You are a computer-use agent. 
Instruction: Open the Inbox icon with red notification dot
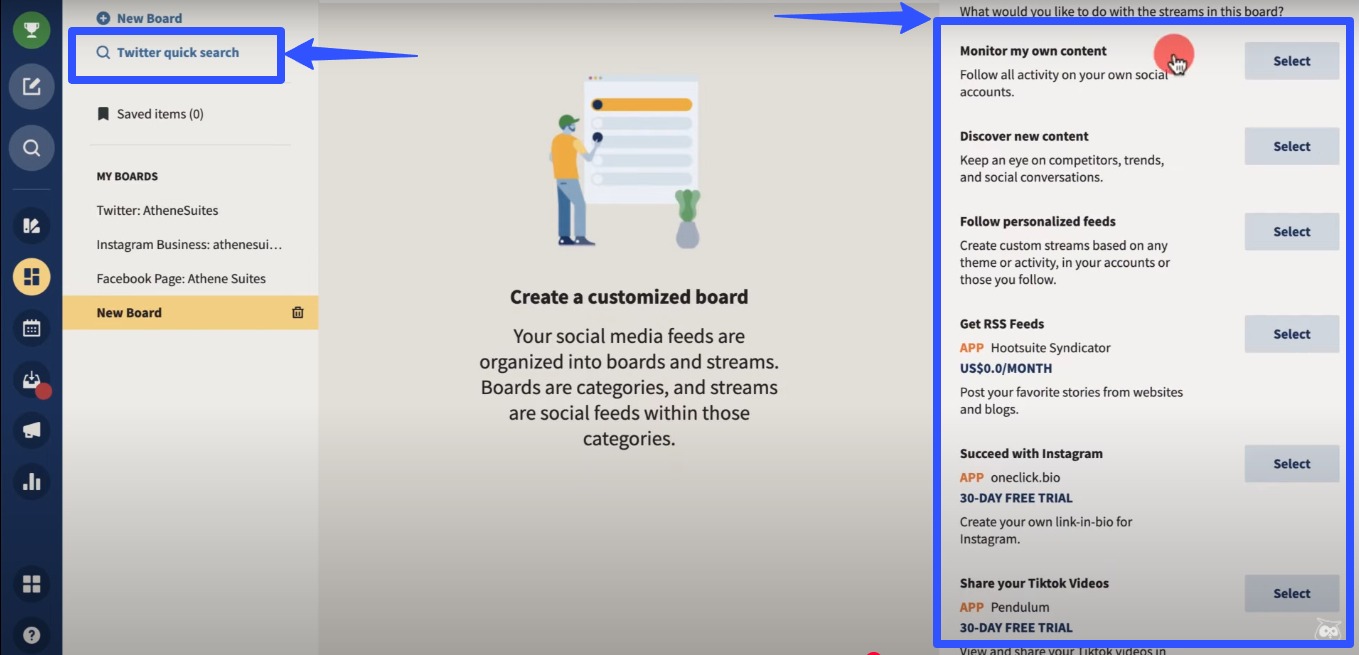pyautogui.click(x=31, y=378)
